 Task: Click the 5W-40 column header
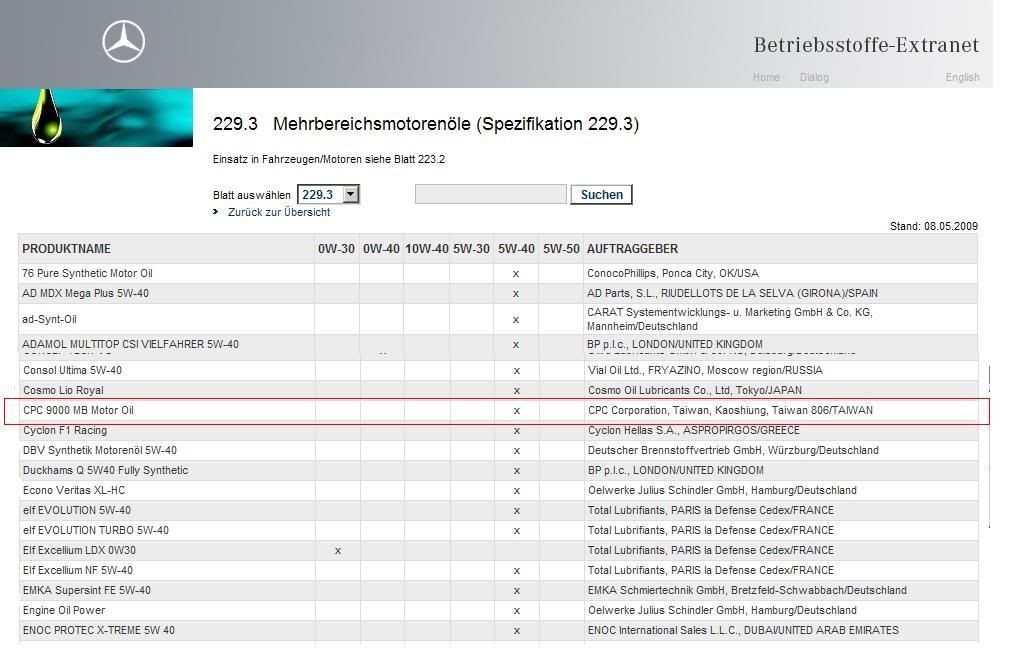tap(516, 249)
